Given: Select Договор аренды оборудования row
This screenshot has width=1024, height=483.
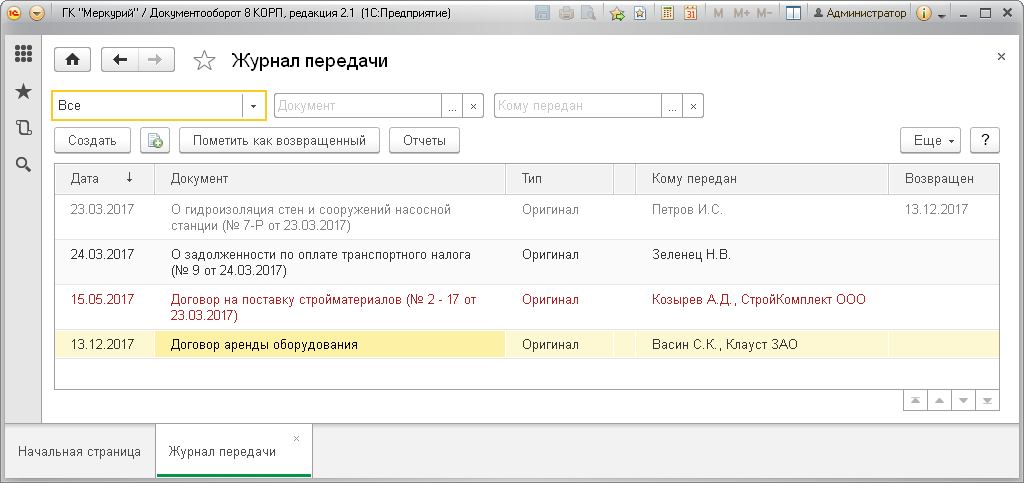Looking at the screenshot, I should click(x=526, y=345).
